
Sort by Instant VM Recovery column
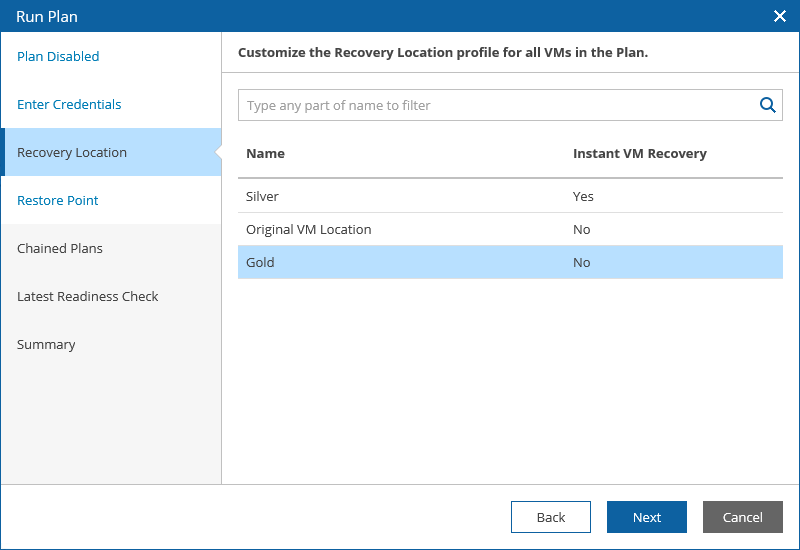[639, 154]
